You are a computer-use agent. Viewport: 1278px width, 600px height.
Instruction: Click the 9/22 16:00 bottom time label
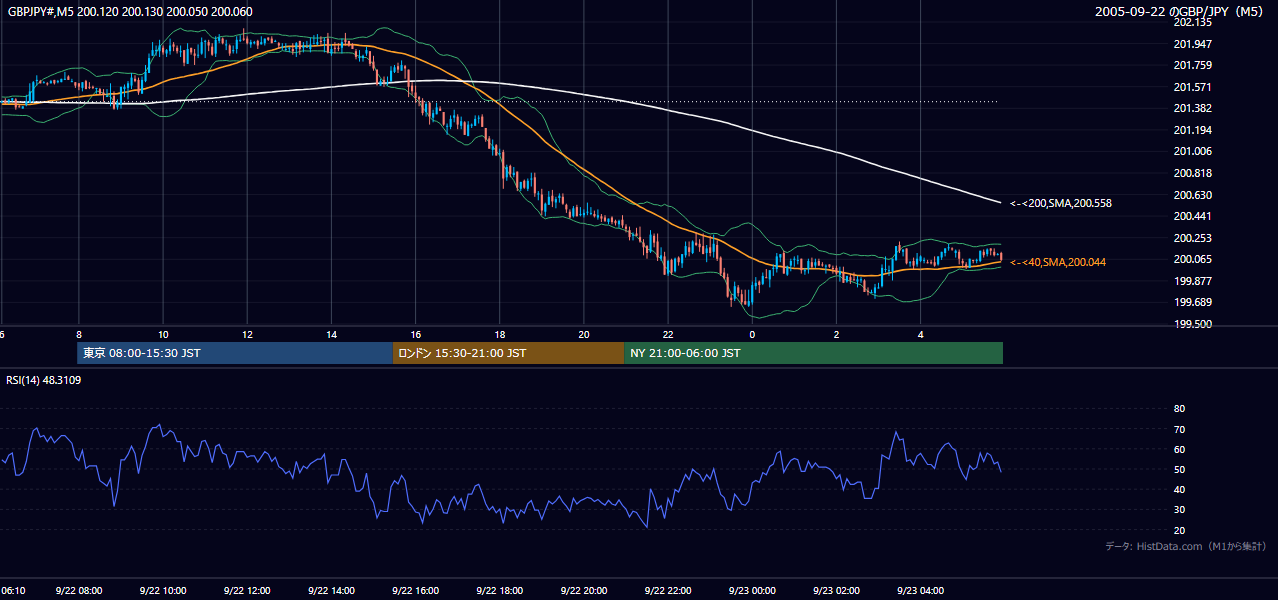tap(416, 591)
